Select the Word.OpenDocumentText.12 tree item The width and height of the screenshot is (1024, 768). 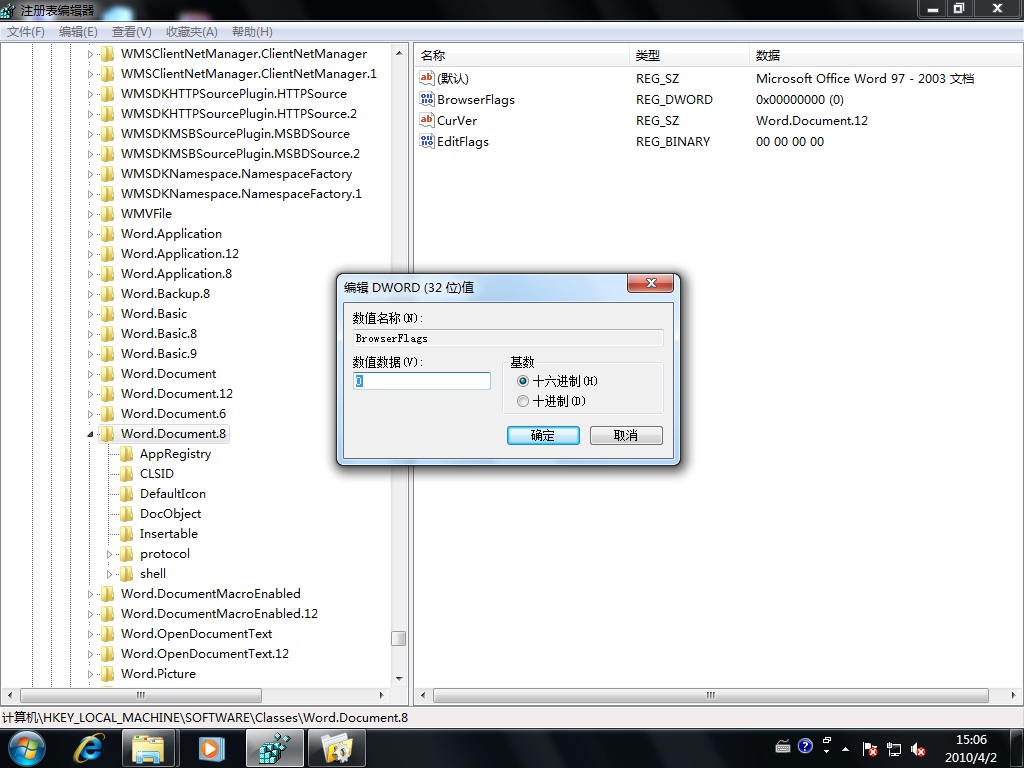[x=204, y=653]
